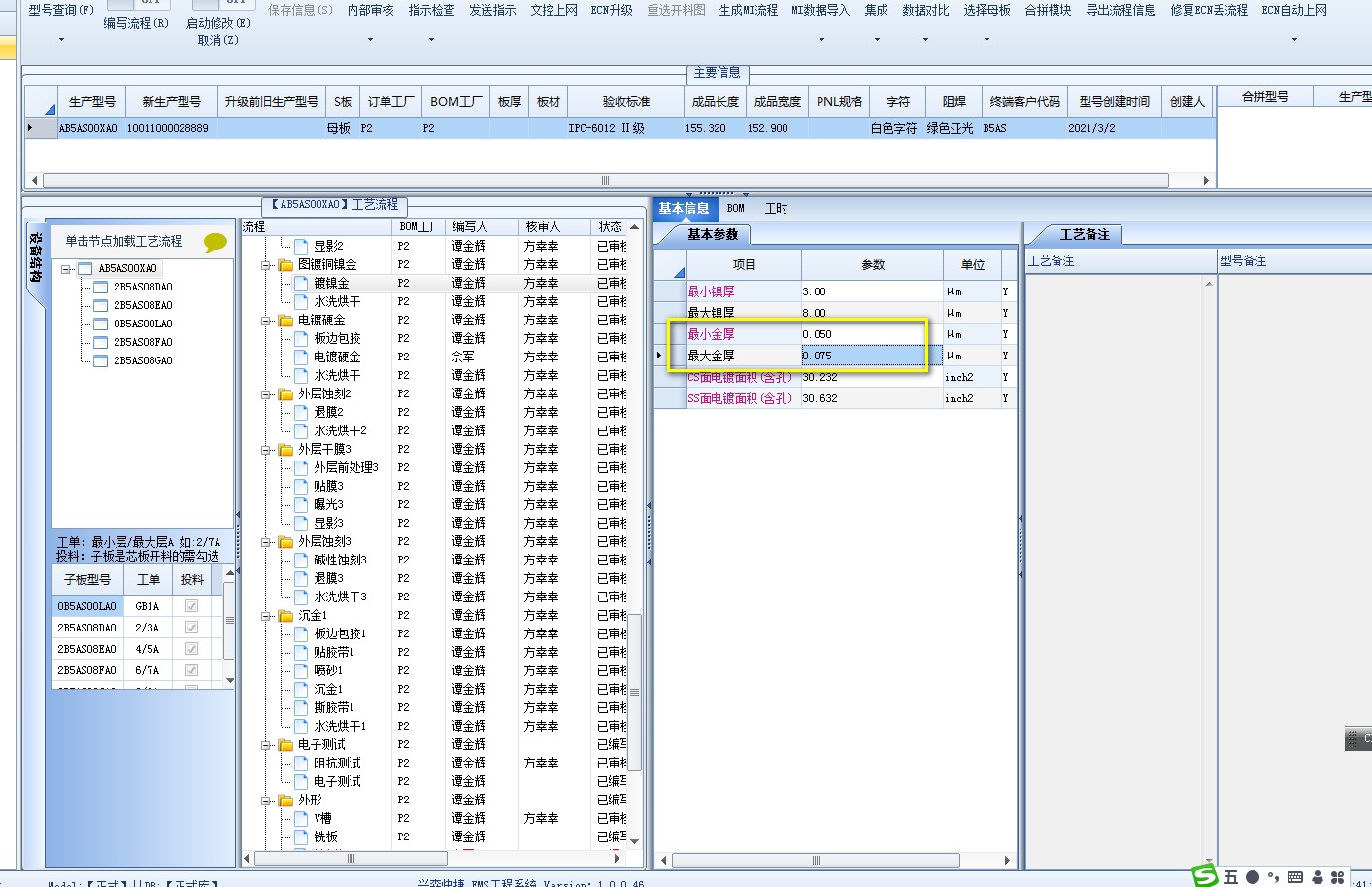The width and height of the screenshot is (1372, 887).
Task: Click horizontal scrollbar of main info grid
Action: [x=606, y=180]
